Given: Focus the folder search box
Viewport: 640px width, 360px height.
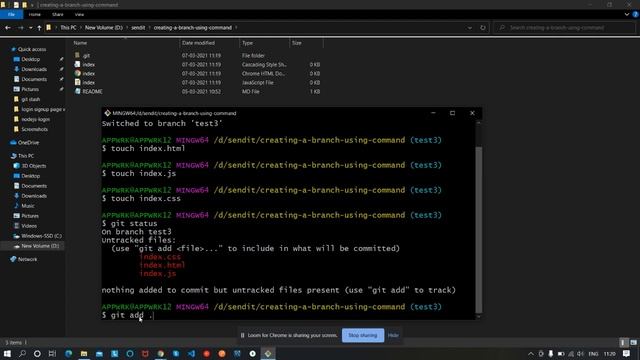Looking at the screenshot, I should (x=564, y=28).
